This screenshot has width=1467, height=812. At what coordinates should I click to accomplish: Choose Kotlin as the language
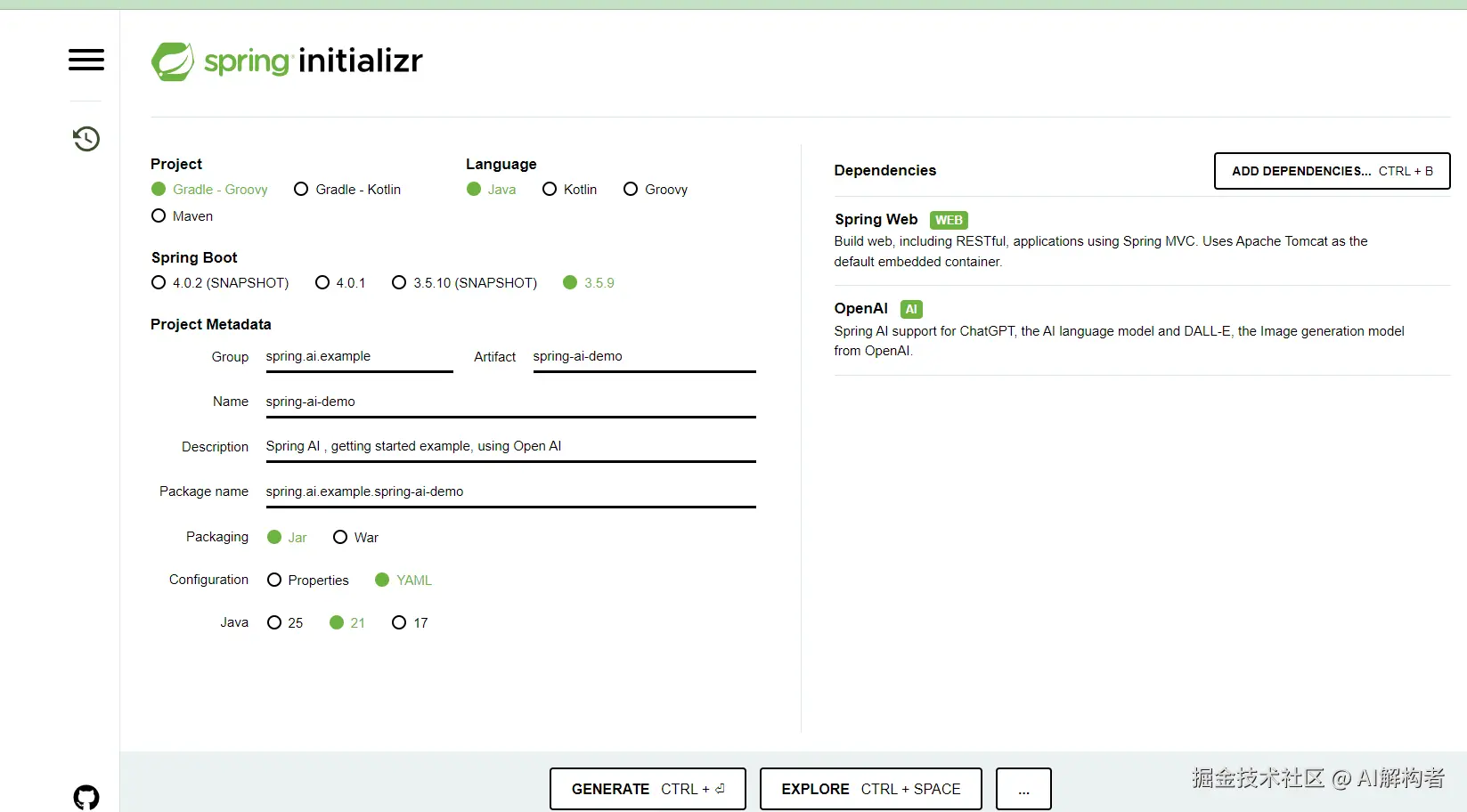tap(569, 190)
